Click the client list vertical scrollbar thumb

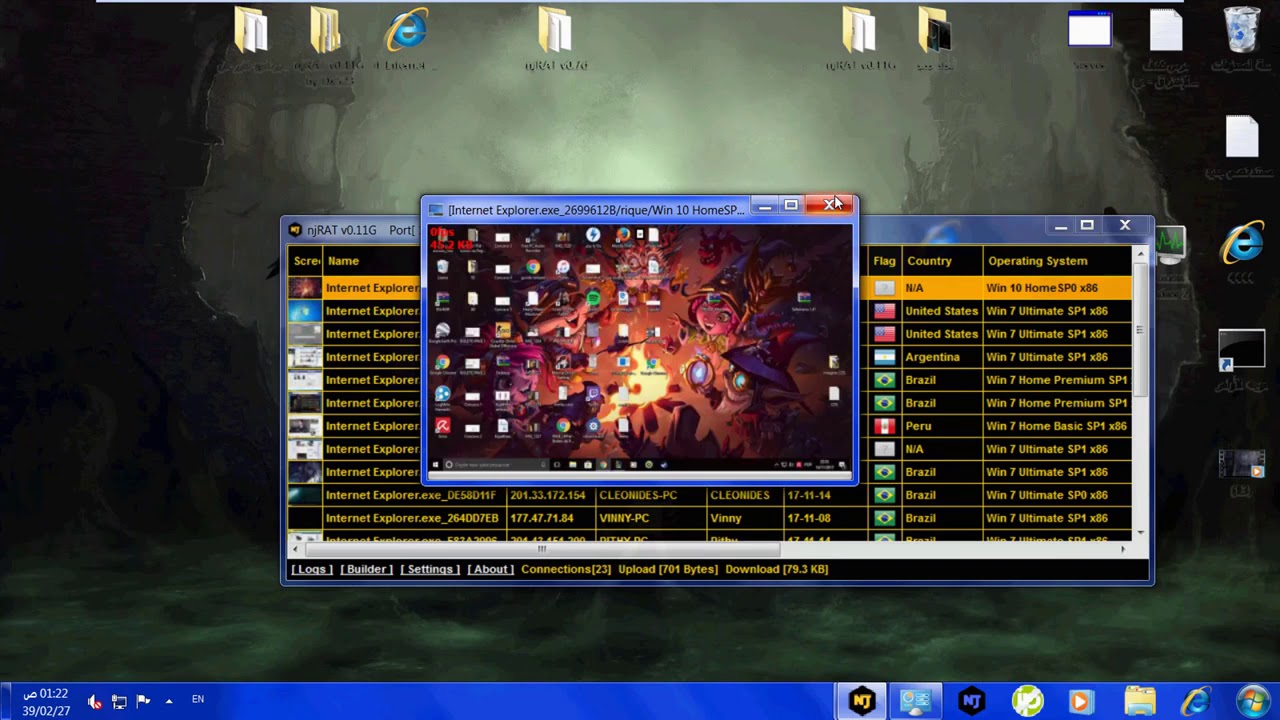coord(1139,330)
